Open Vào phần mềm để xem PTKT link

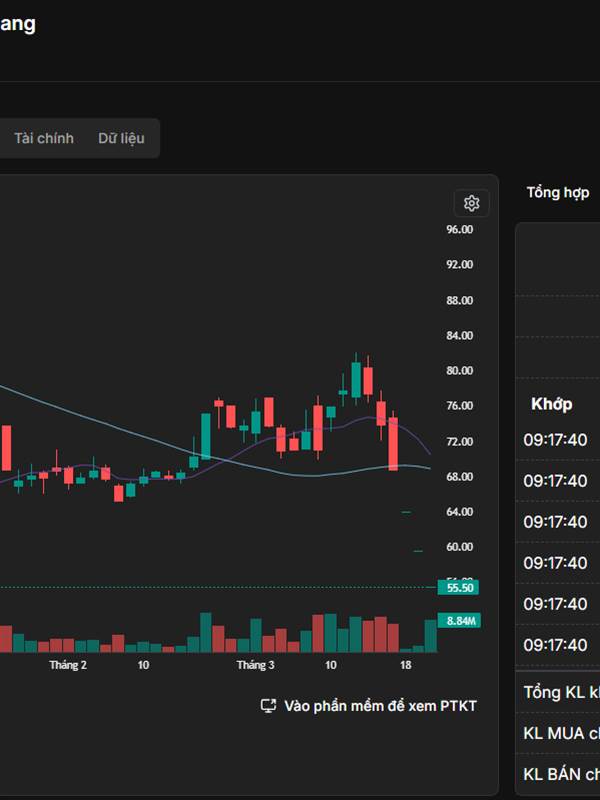click(380, 706)
